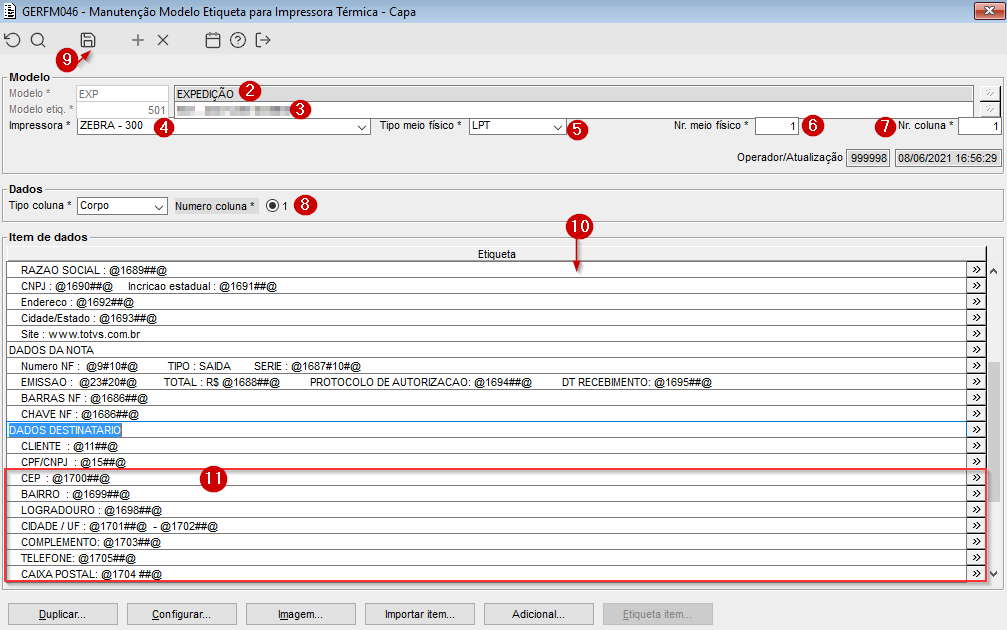Open row arrow for Numero NF line
Image resolution: width=1007 pixels, height=630 pixels.
(x=976, y=366)
